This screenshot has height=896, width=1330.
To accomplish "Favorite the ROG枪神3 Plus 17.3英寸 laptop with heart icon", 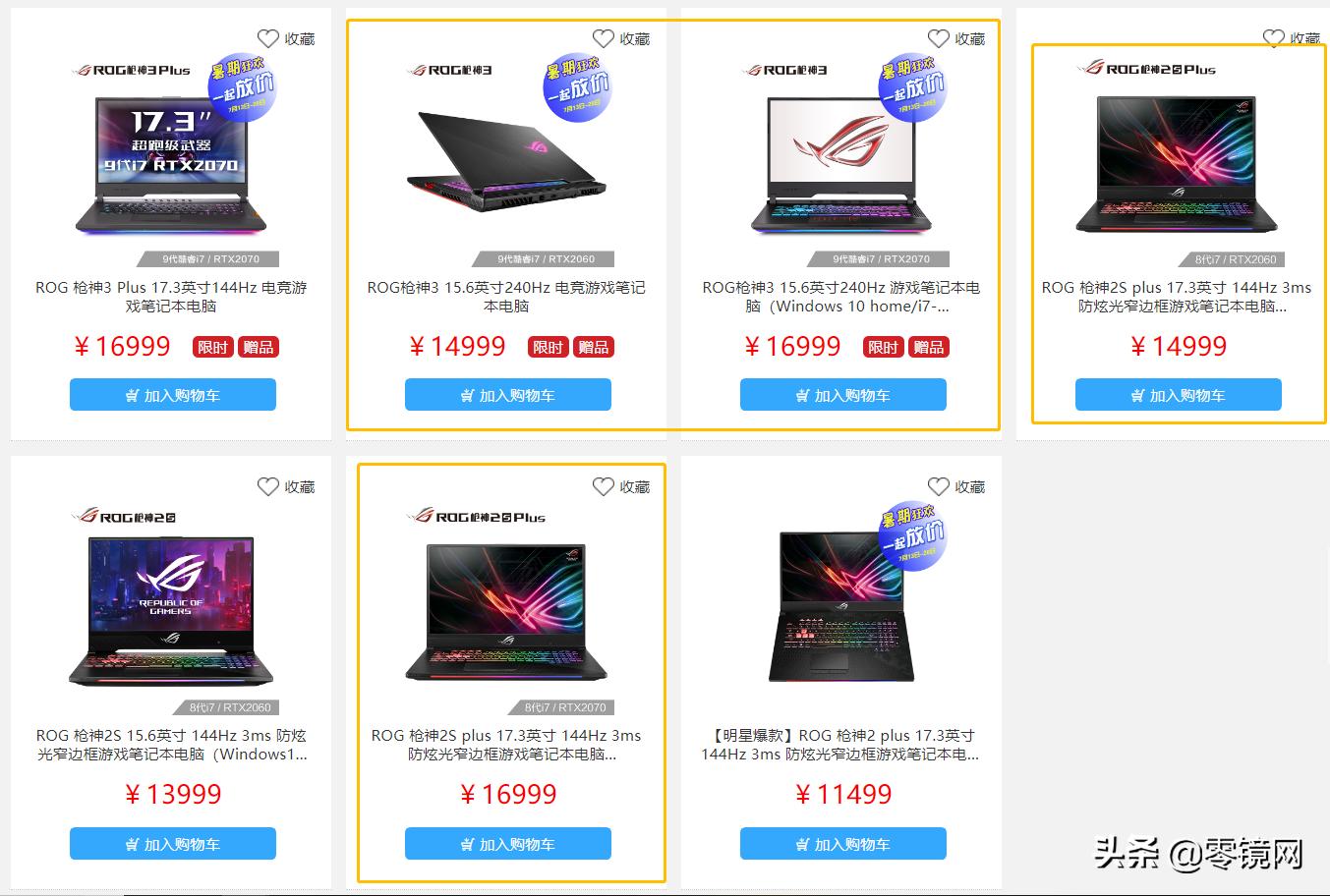I will tap(268, 39).
